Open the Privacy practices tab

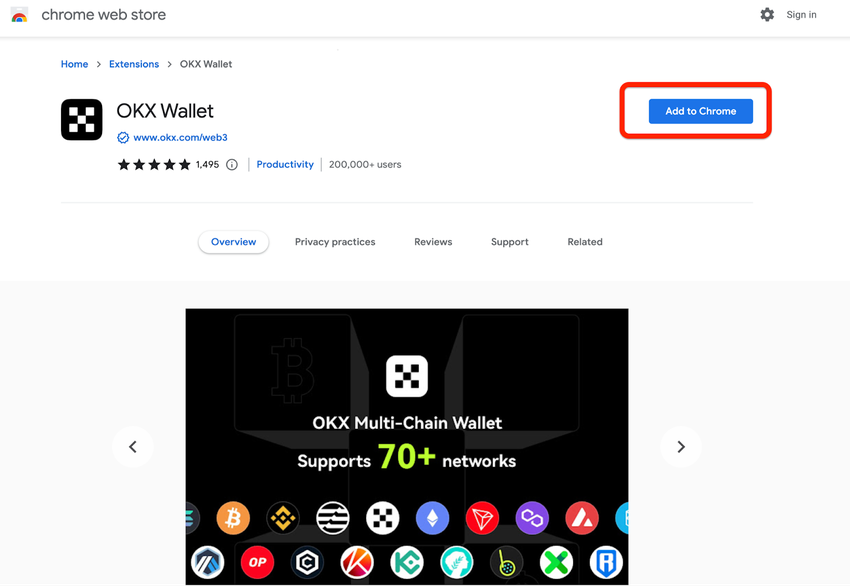click(335, 242)
